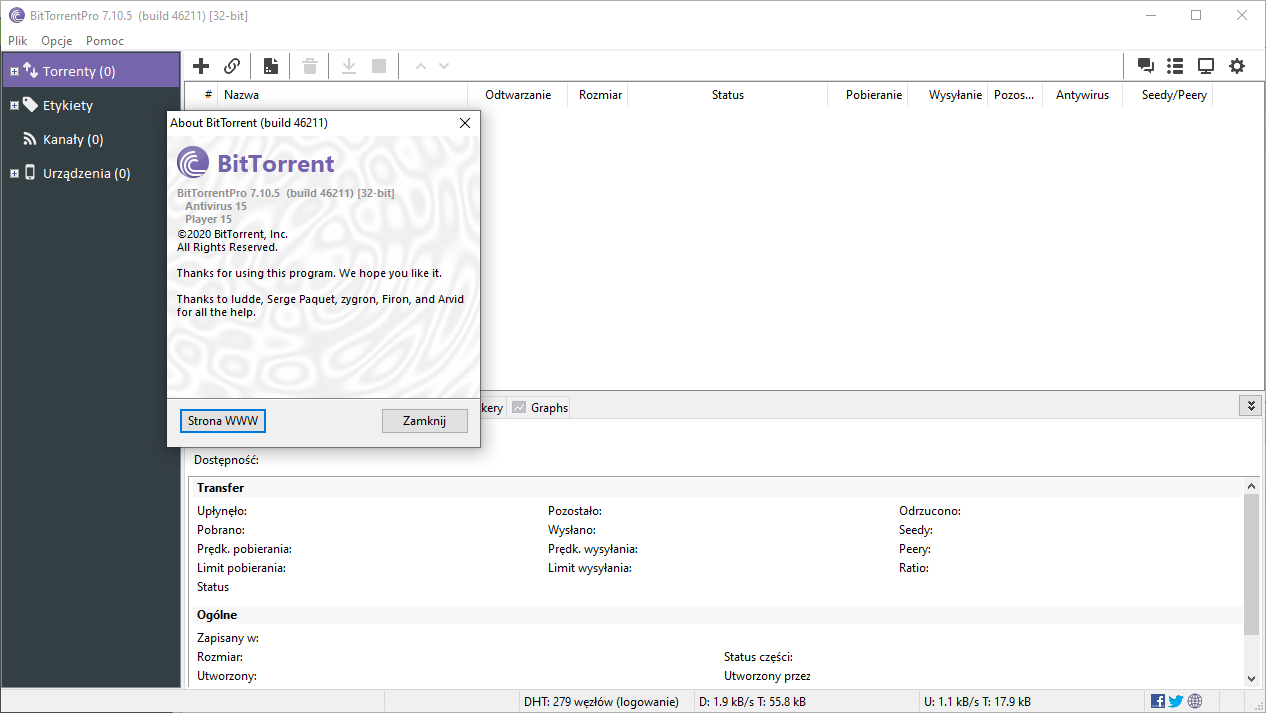
Task: Sort by the Nazwa column header
Action: [x=343, y=95]
